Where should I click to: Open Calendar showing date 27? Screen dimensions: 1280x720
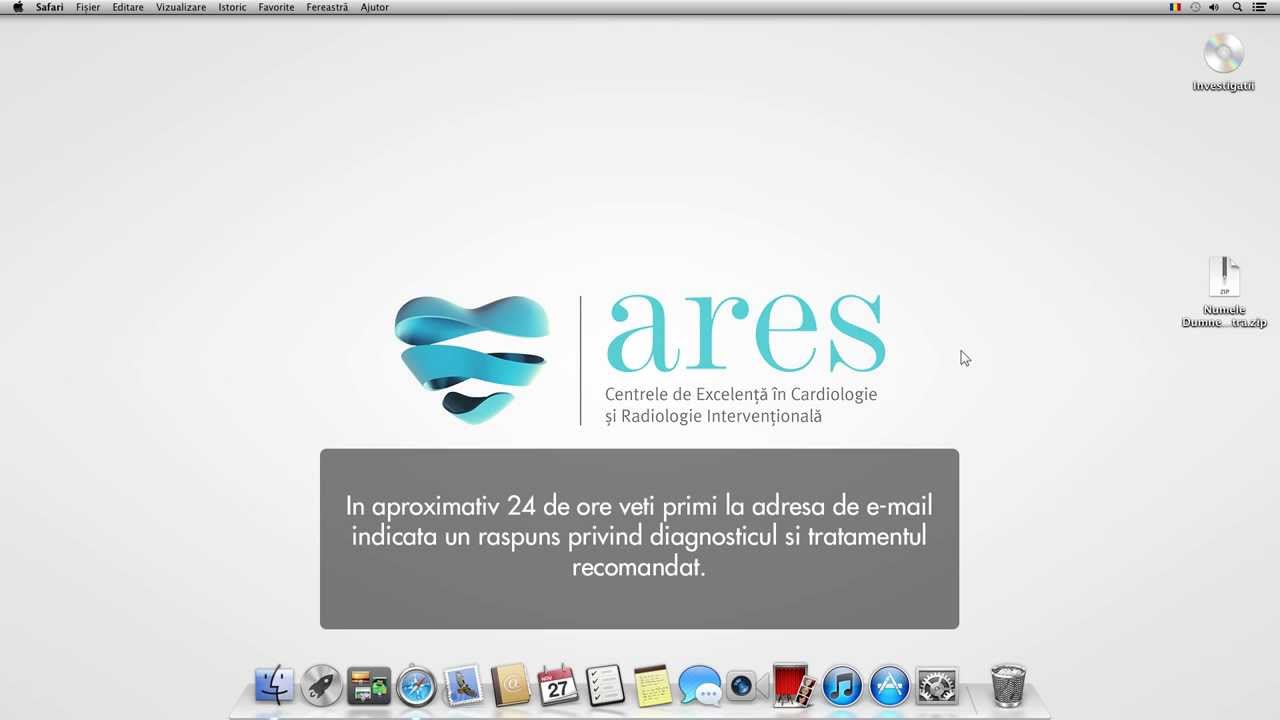[x=558, y=686]
